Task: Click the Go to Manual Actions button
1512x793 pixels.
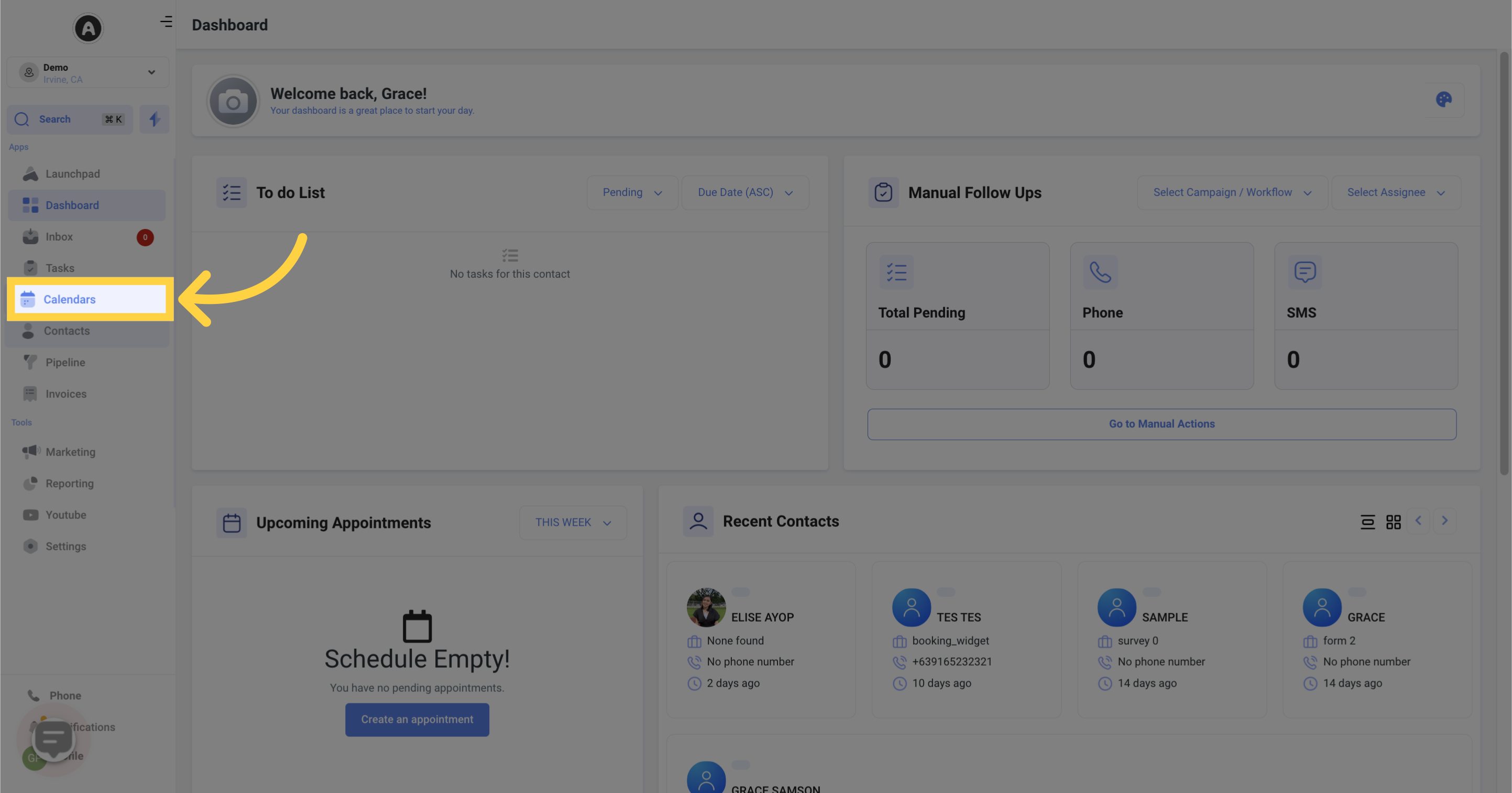Action: (1161, 424)
